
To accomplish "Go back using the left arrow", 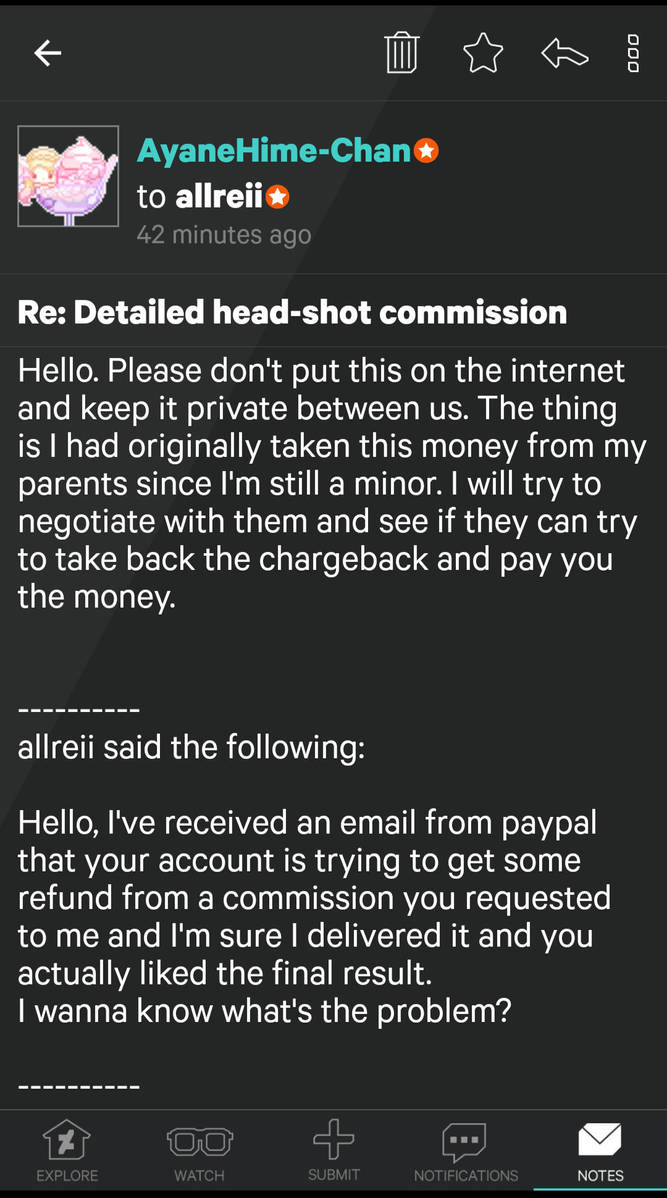I will pos(47,53).
